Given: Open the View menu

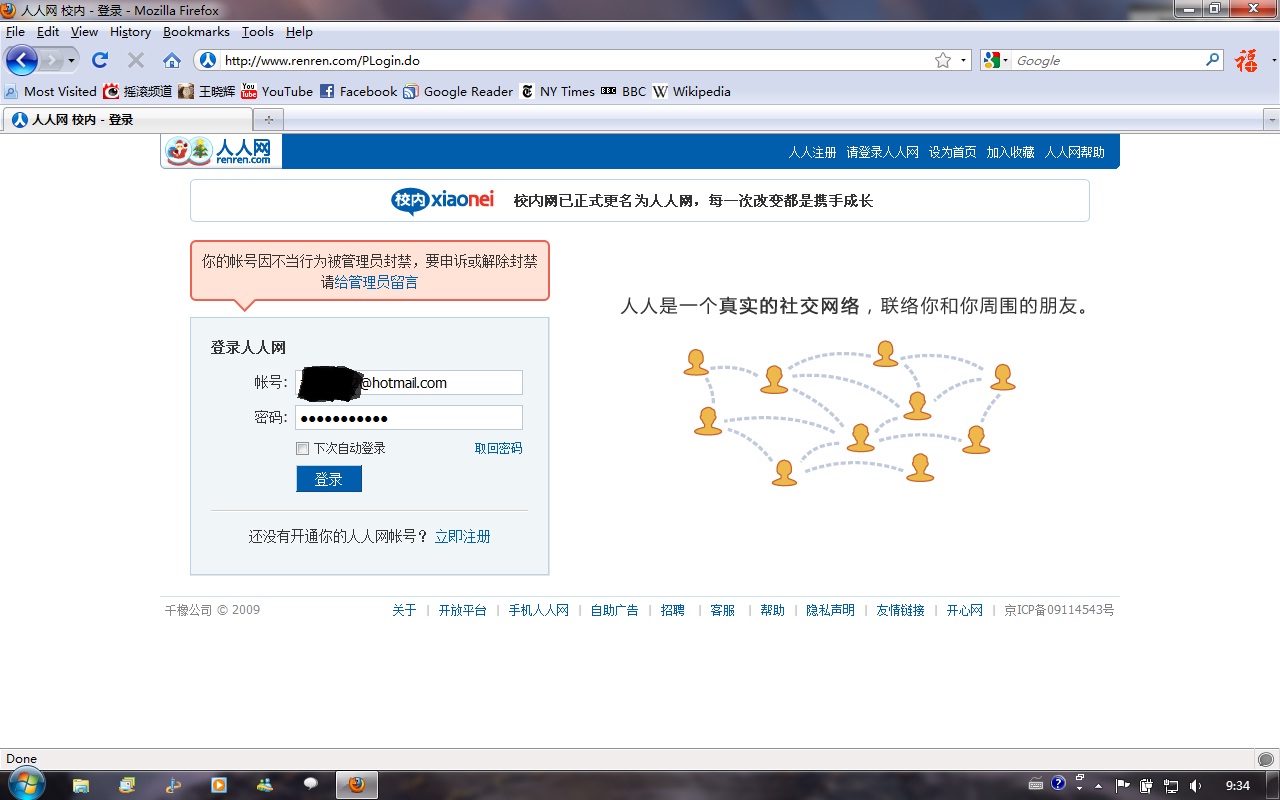Looking at the screenshot, I should (x=84, y=32).
